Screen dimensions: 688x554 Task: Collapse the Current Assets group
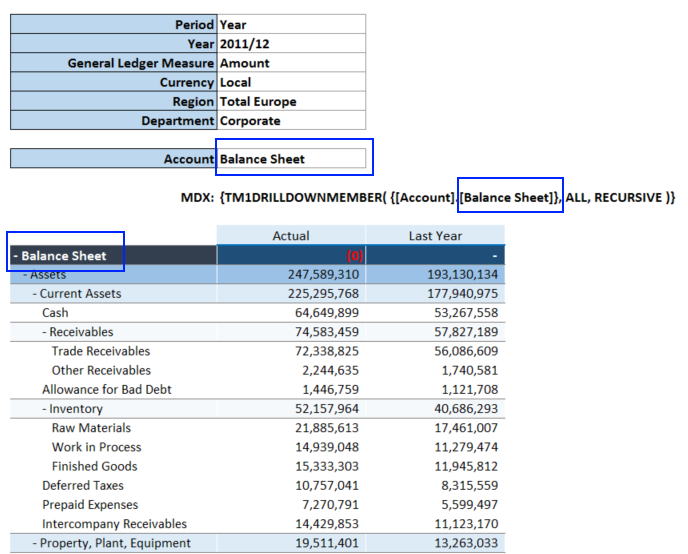pos(35,294)
